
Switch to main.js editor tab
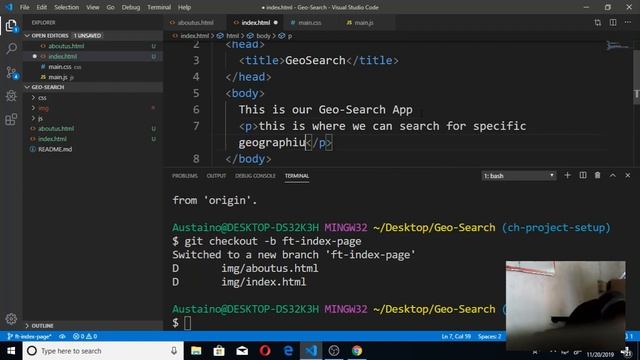(x=363, y=22)
